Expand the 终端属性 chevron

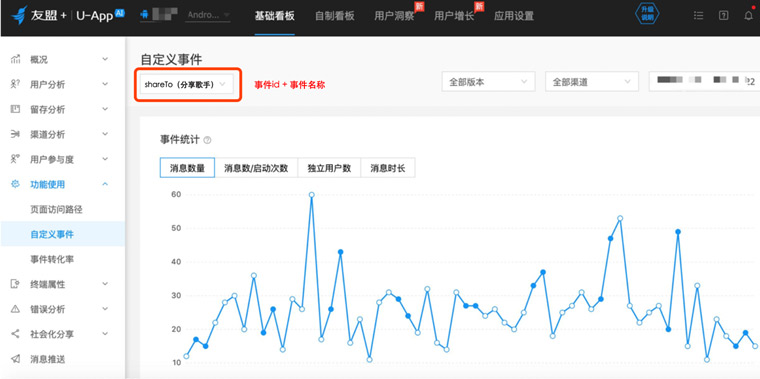[x=105, y=284]
